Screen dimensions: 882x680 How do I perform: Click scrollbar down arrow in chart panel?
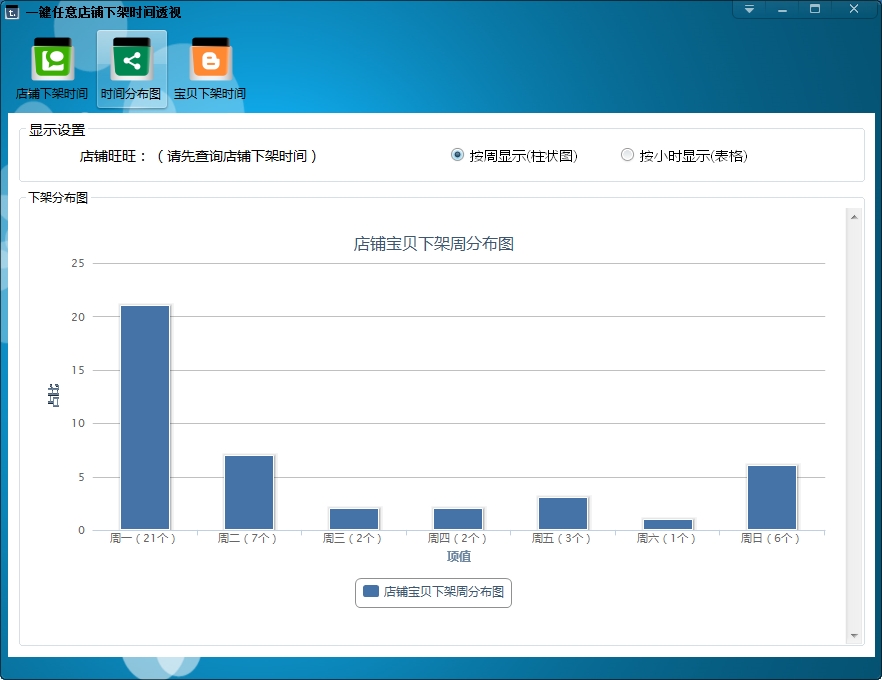tap(854, 636)
